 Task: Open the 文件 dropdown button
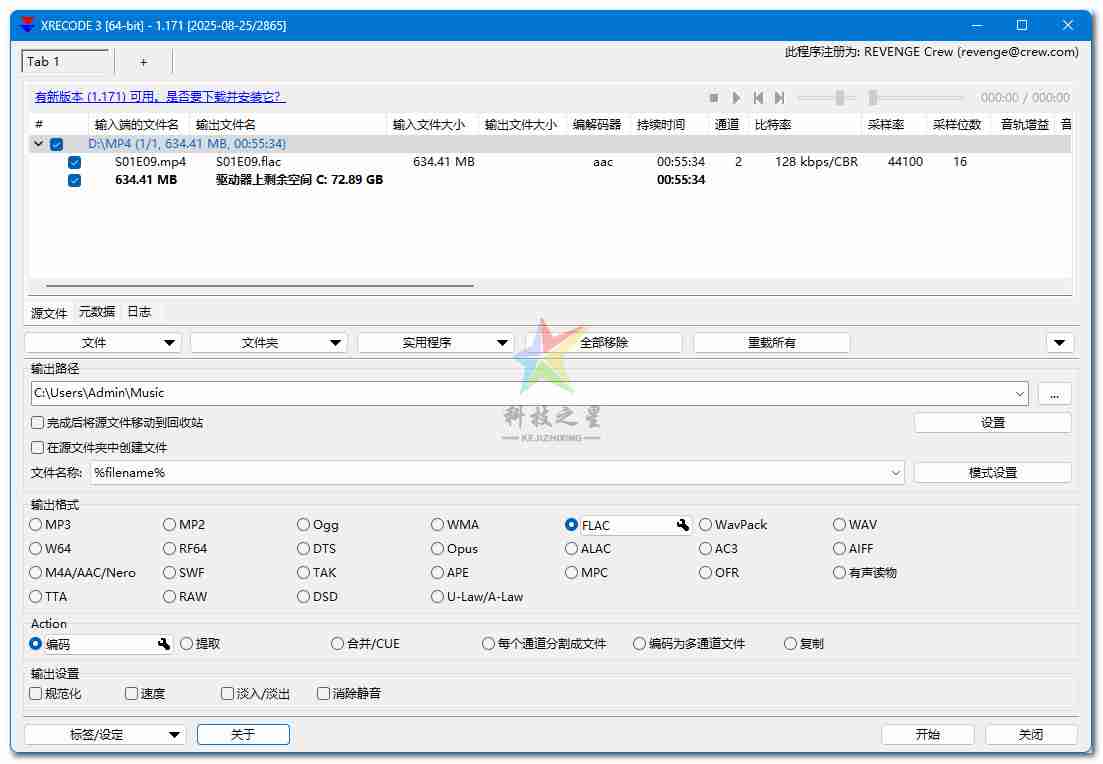tap(103, 343)
